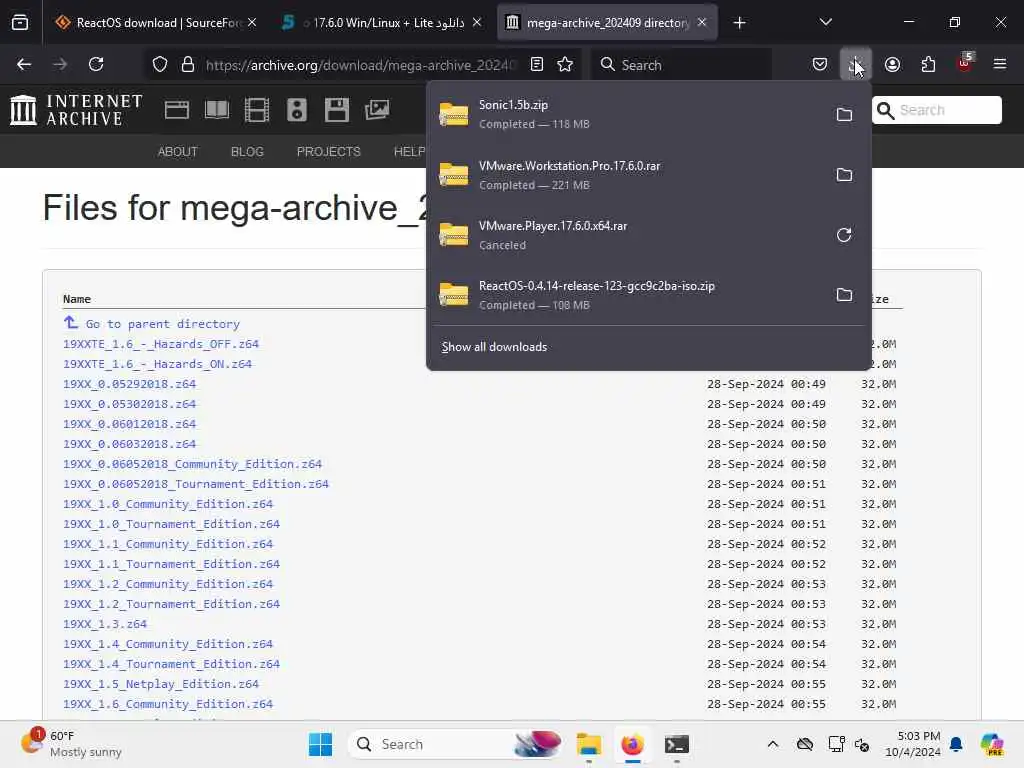Show Sonic1.5b.zip in folder

pos(844,114)
